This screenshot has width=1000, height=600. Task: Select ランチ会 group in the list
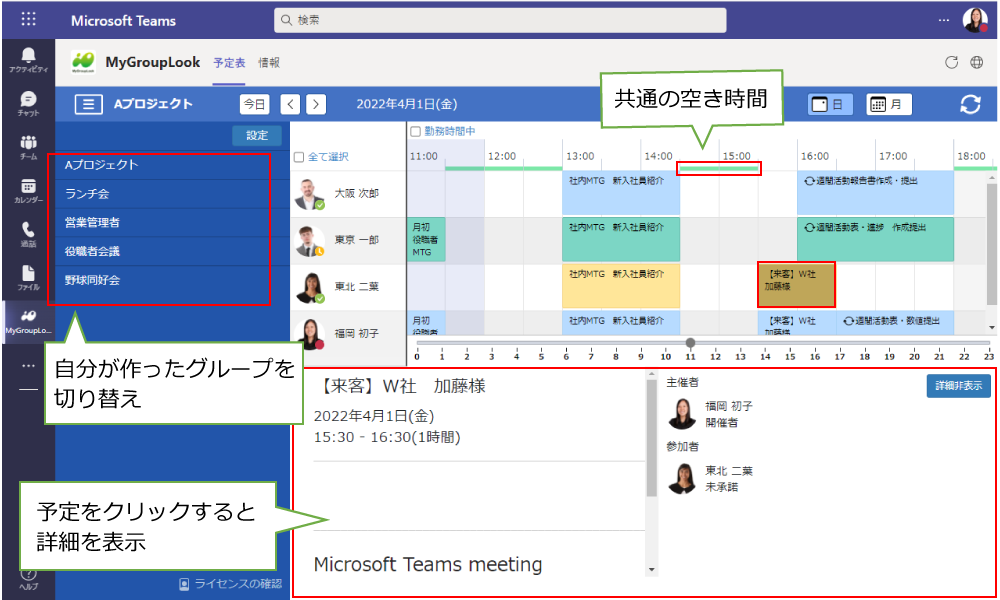(x=87, y=194)
